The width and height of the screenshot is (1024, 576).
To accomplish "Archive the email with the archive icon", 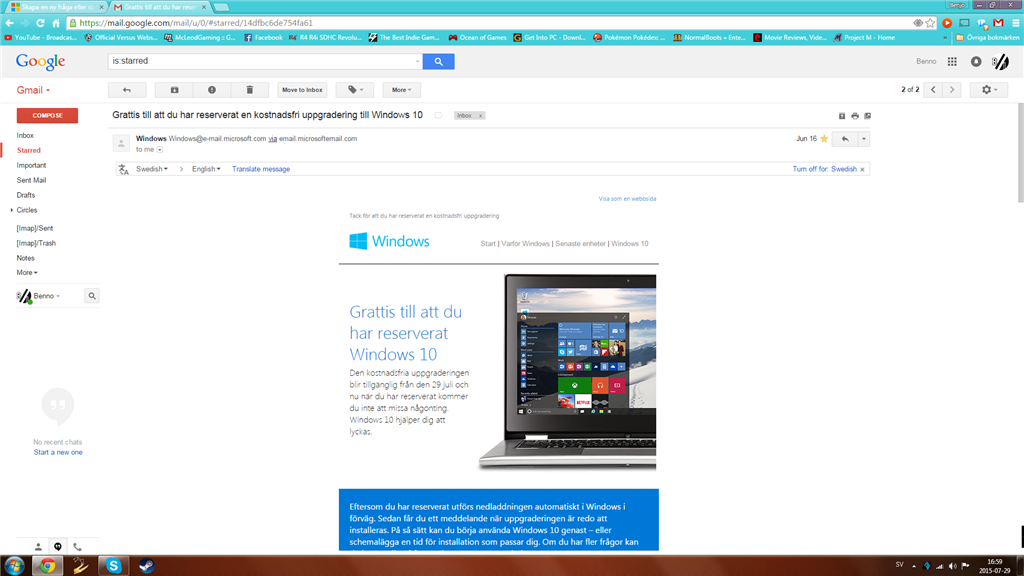I will 174,90.
